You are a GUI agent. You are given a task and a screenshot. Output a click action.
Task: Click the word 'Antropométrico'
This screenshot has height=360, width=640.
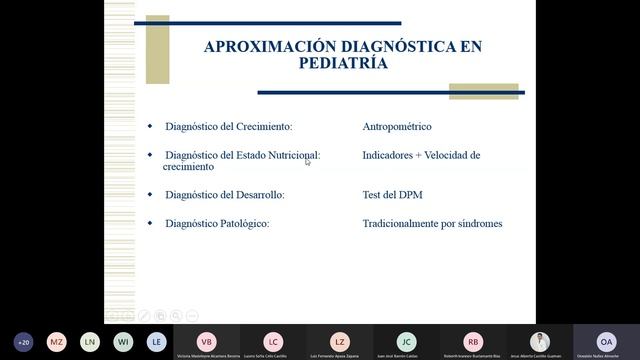coord(397,127)
